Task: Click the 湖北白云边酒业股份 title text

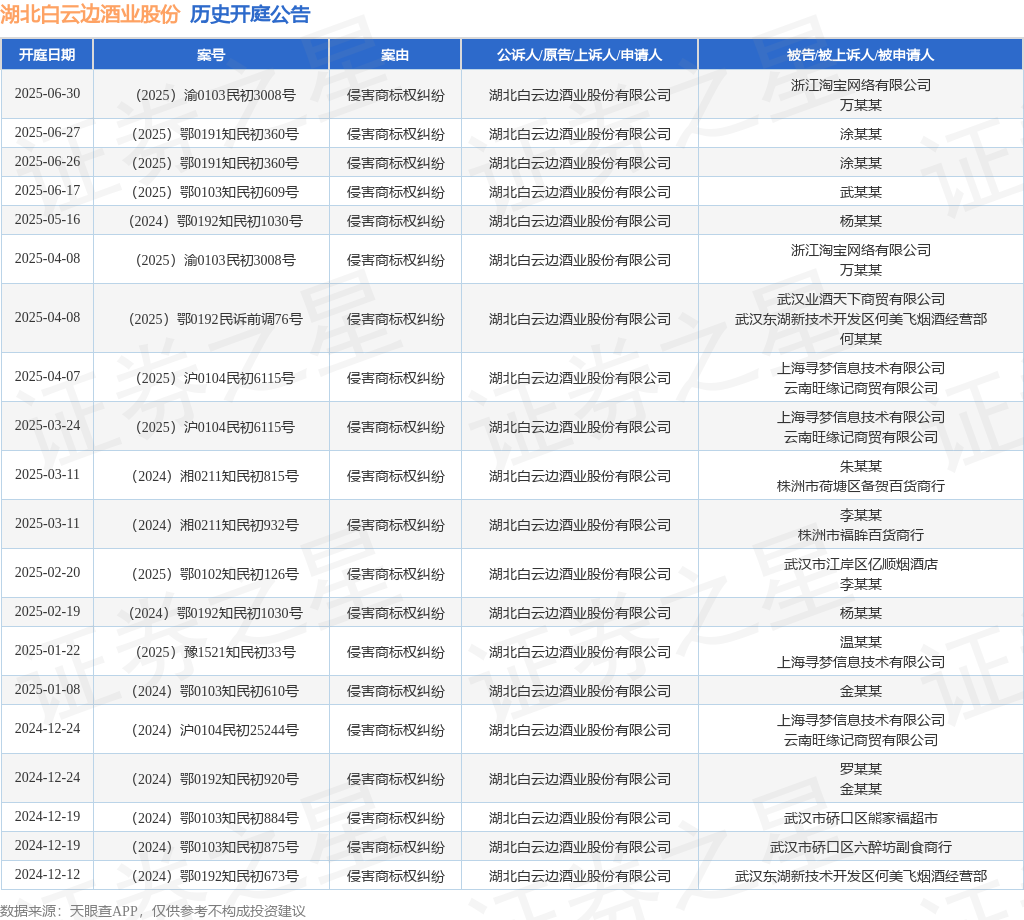Action: coord(89,14)
